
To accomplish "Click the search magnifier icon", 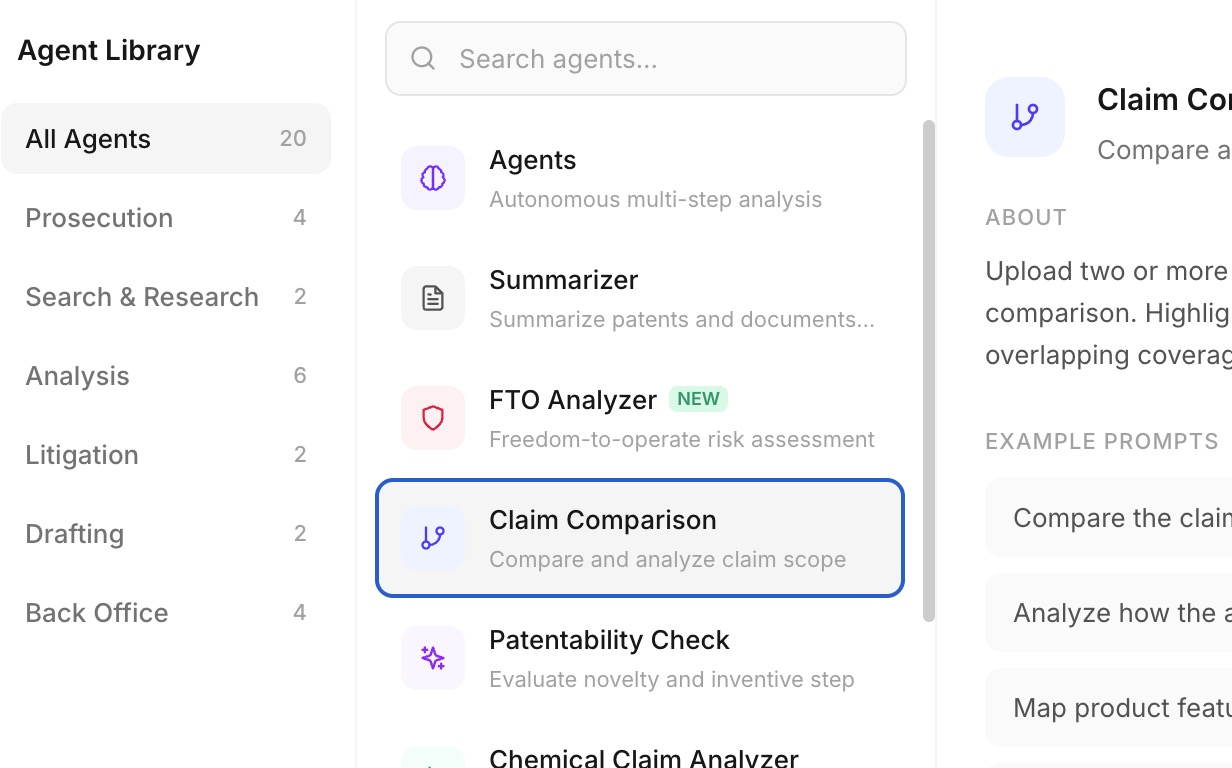I will [x=422, y=58].
